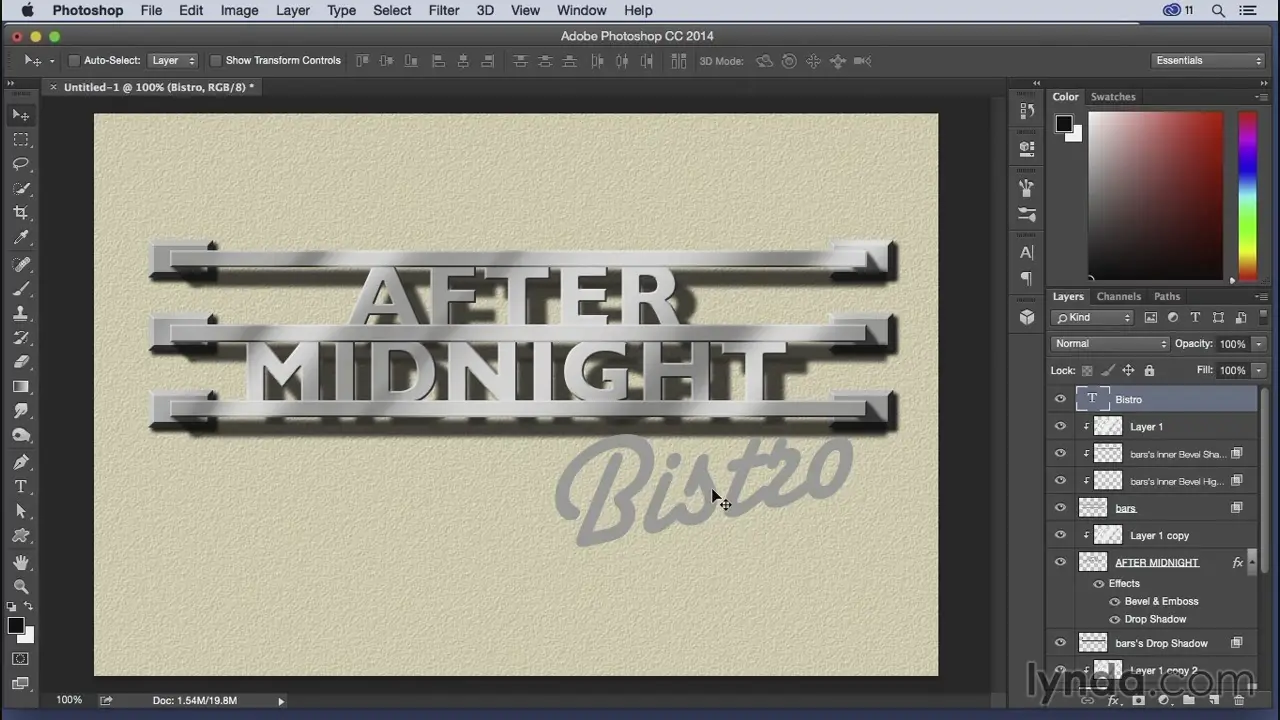Select the Crop tool
This screenshot has width=1280, height=720.
[21, 213]
